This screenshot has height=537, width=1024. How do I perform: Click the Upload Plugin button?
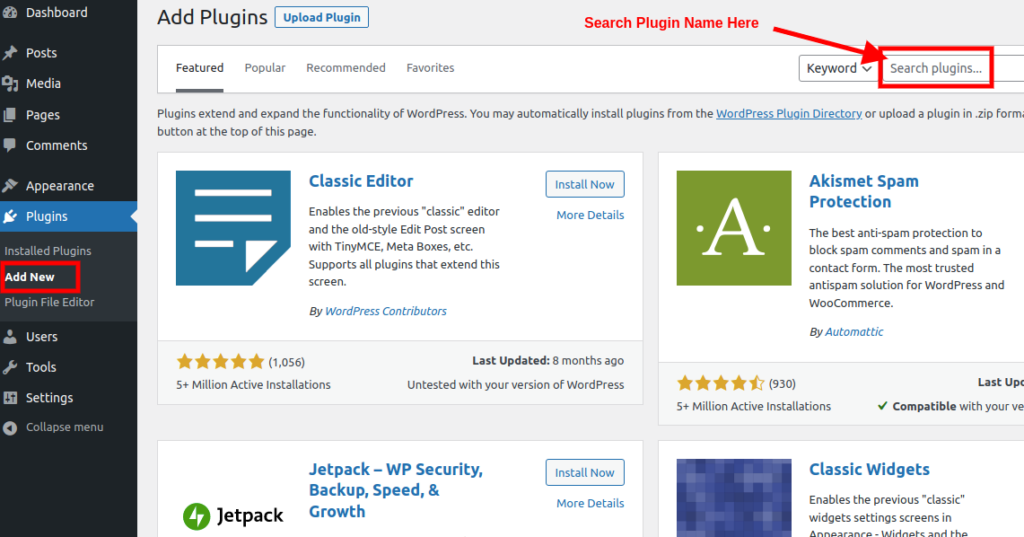tap(321, 18)
